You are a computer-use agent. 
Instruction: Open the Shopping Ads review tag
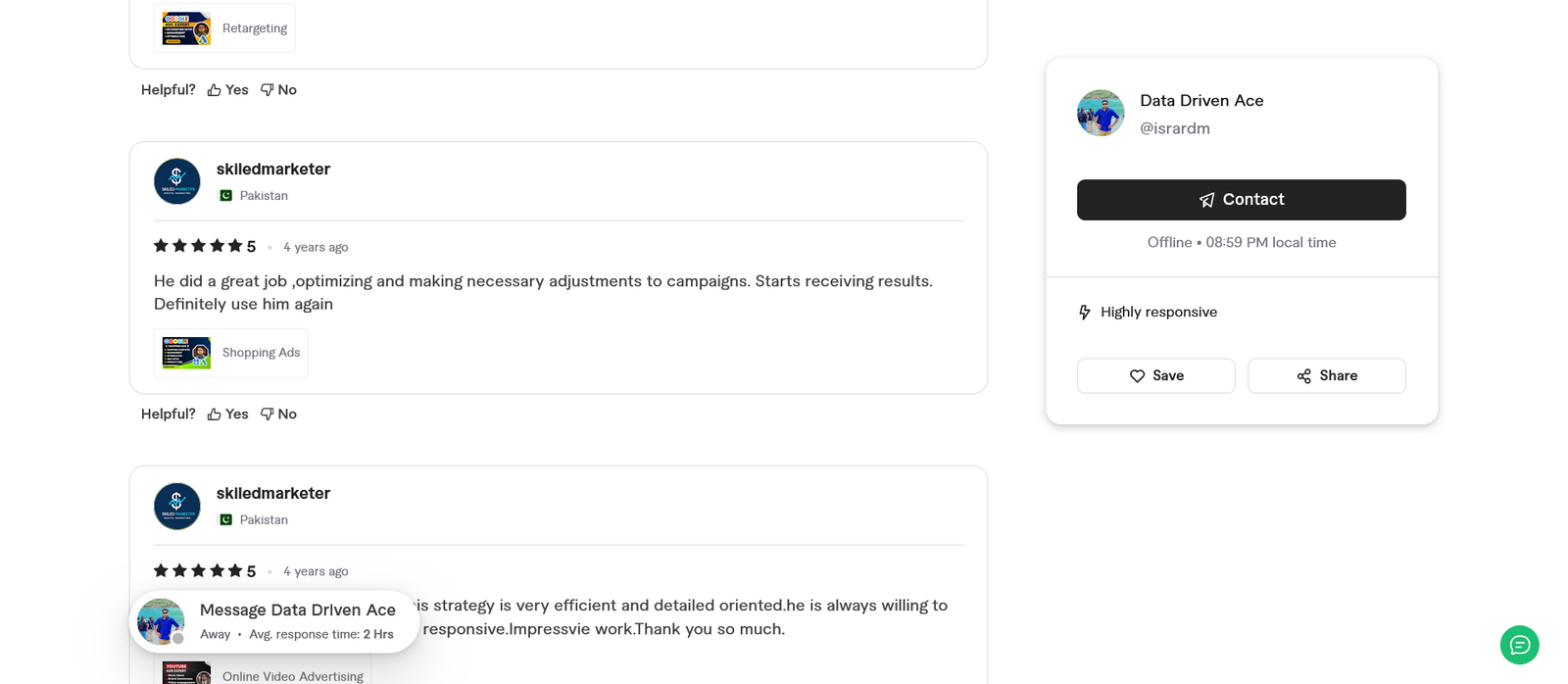click(230, 352)
